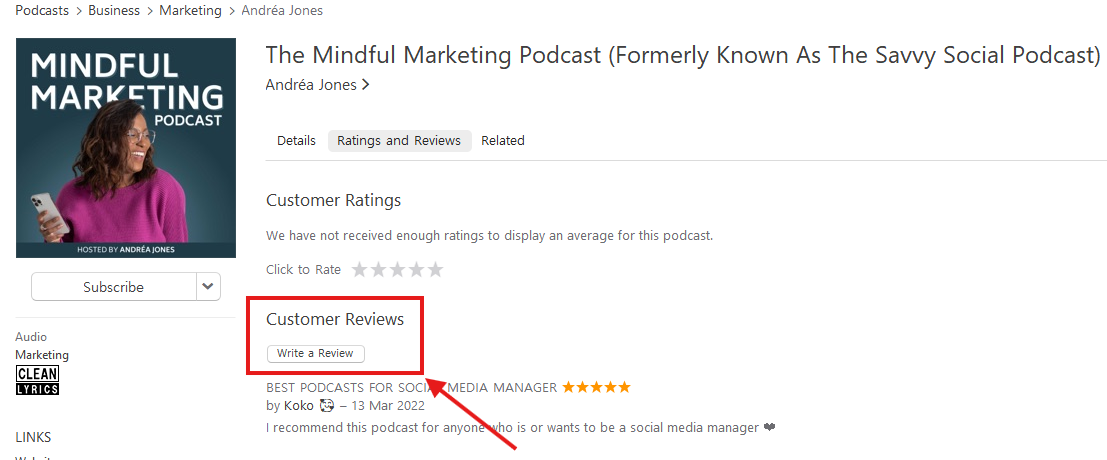Rate the podcast five stars

436,270
